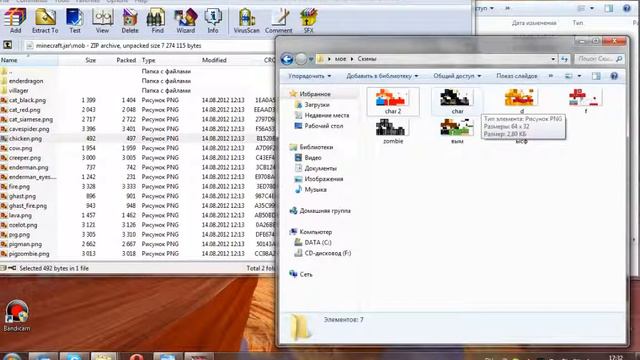Select the char 2 skin thumbnail
Viewport: 640px width, 360px height.
[393, 102]
